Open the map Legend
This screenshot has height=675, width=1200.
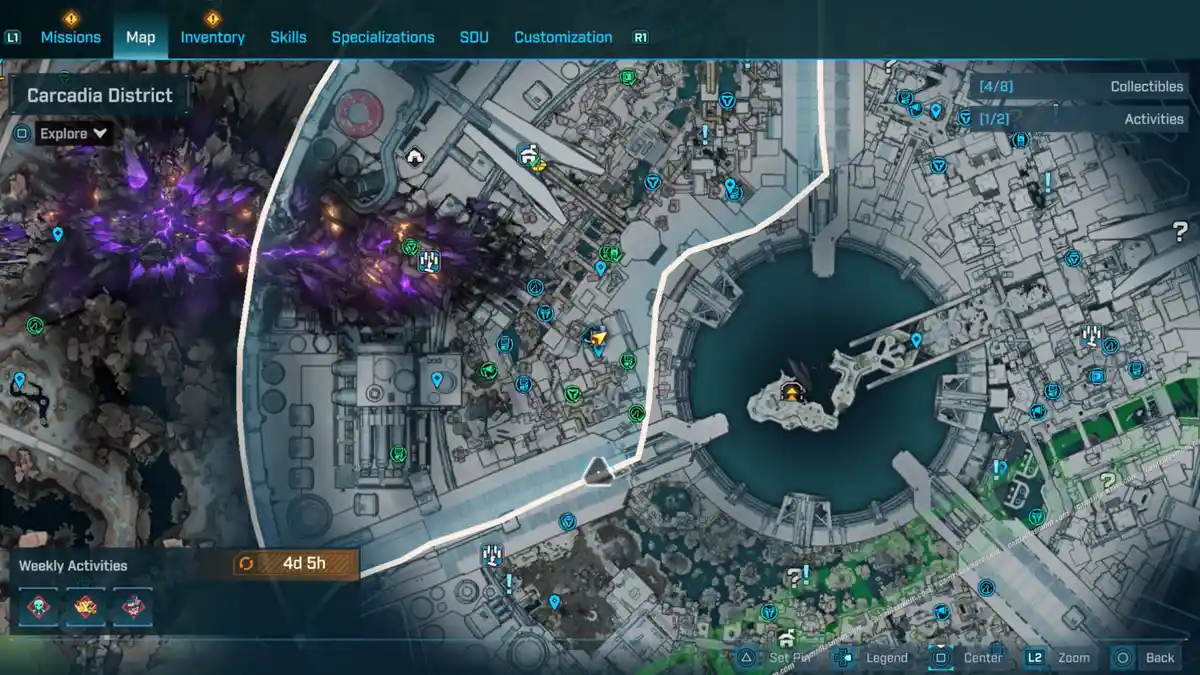[x=875, y=658]
